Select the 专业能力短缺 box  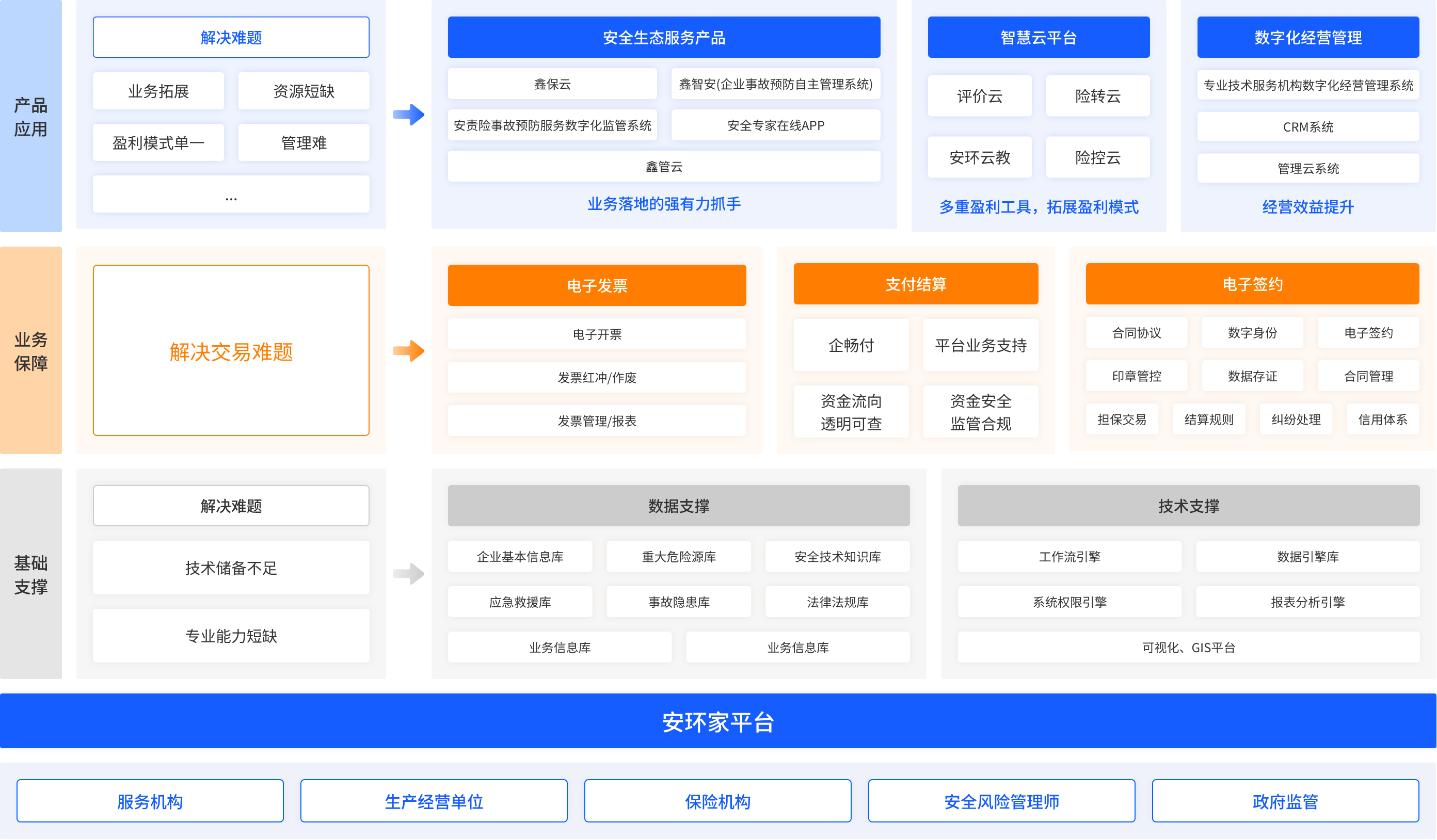click(231, 635)
